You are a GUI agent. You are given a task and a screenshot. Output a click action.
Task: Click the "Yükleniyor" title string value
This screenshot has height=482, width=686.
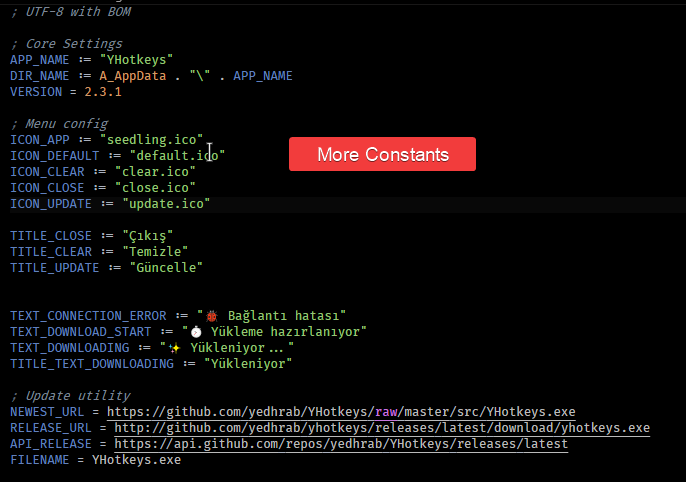point(248,364)
